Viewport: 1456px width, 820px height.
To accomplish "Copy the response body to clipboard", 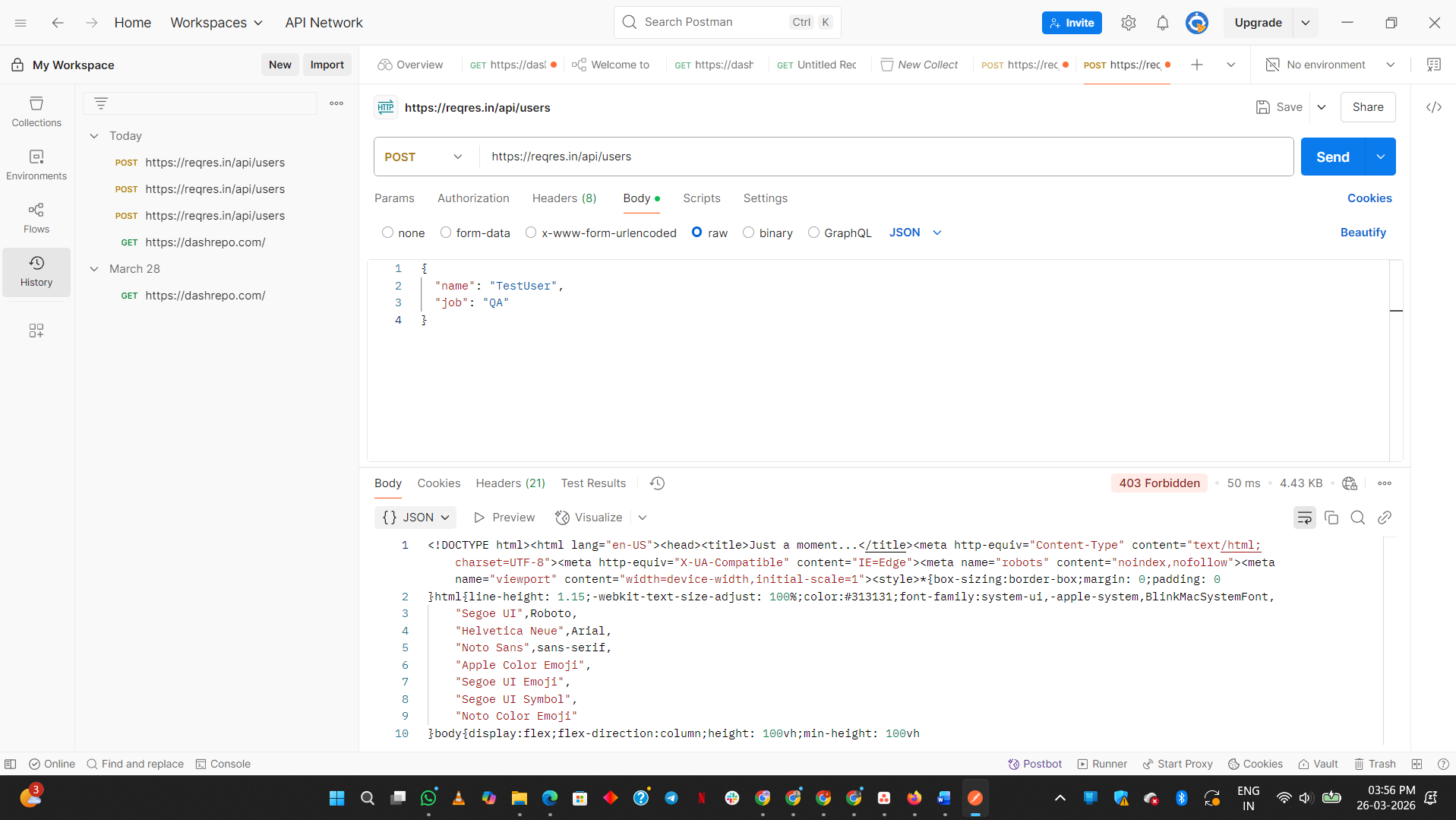I will (1331, 518).
